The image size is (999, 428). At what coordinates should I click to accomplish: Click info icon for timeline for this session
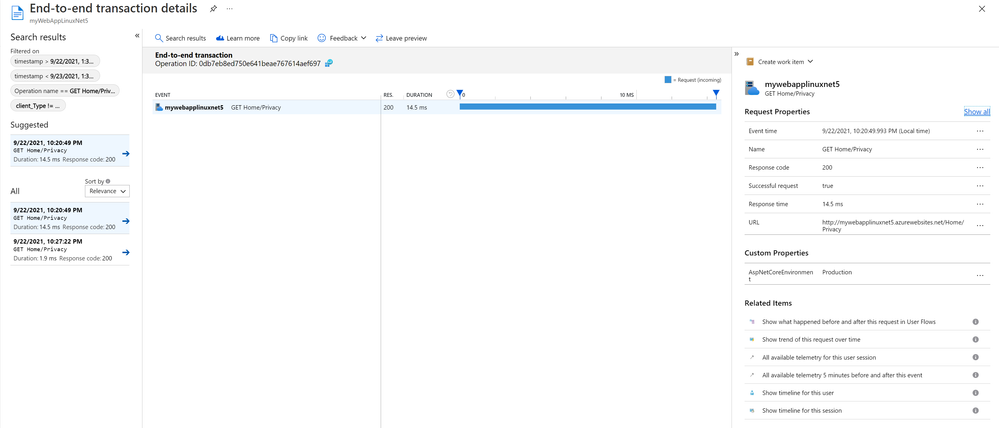(x=975, y=411)
